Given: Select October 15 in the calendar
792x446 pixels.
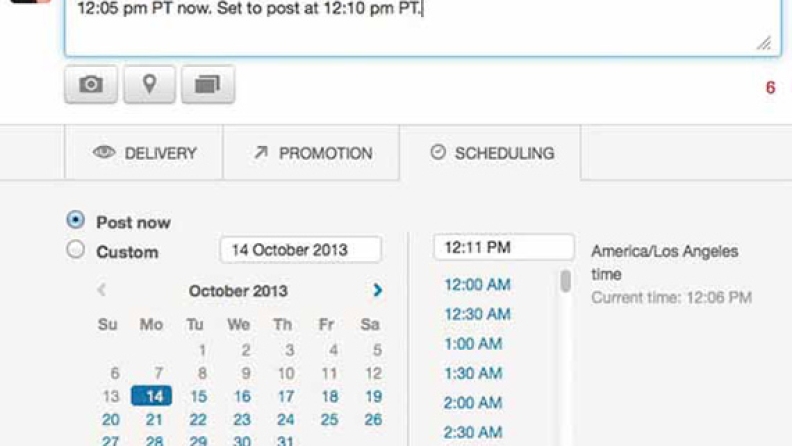Looking at the screenshot, I should click(198, 396).
